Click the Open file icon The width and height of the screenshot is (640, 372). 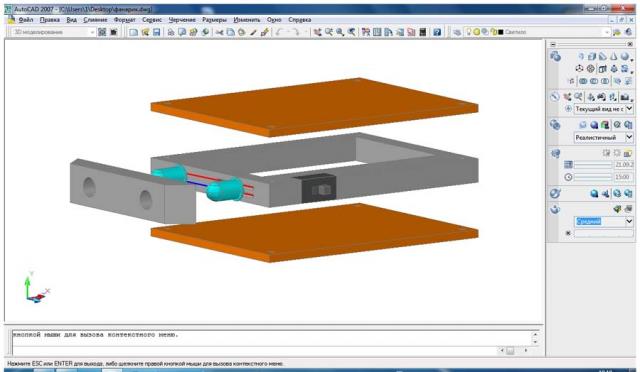[x=145, y=32]
